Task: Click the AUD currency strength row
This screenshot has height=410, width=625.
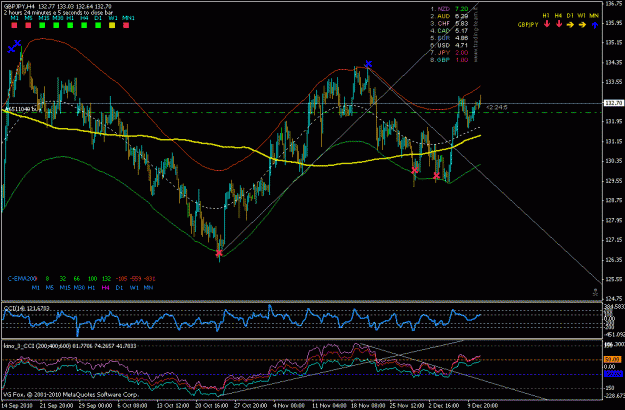Action: pyautogui.click(x=449, y=16)
